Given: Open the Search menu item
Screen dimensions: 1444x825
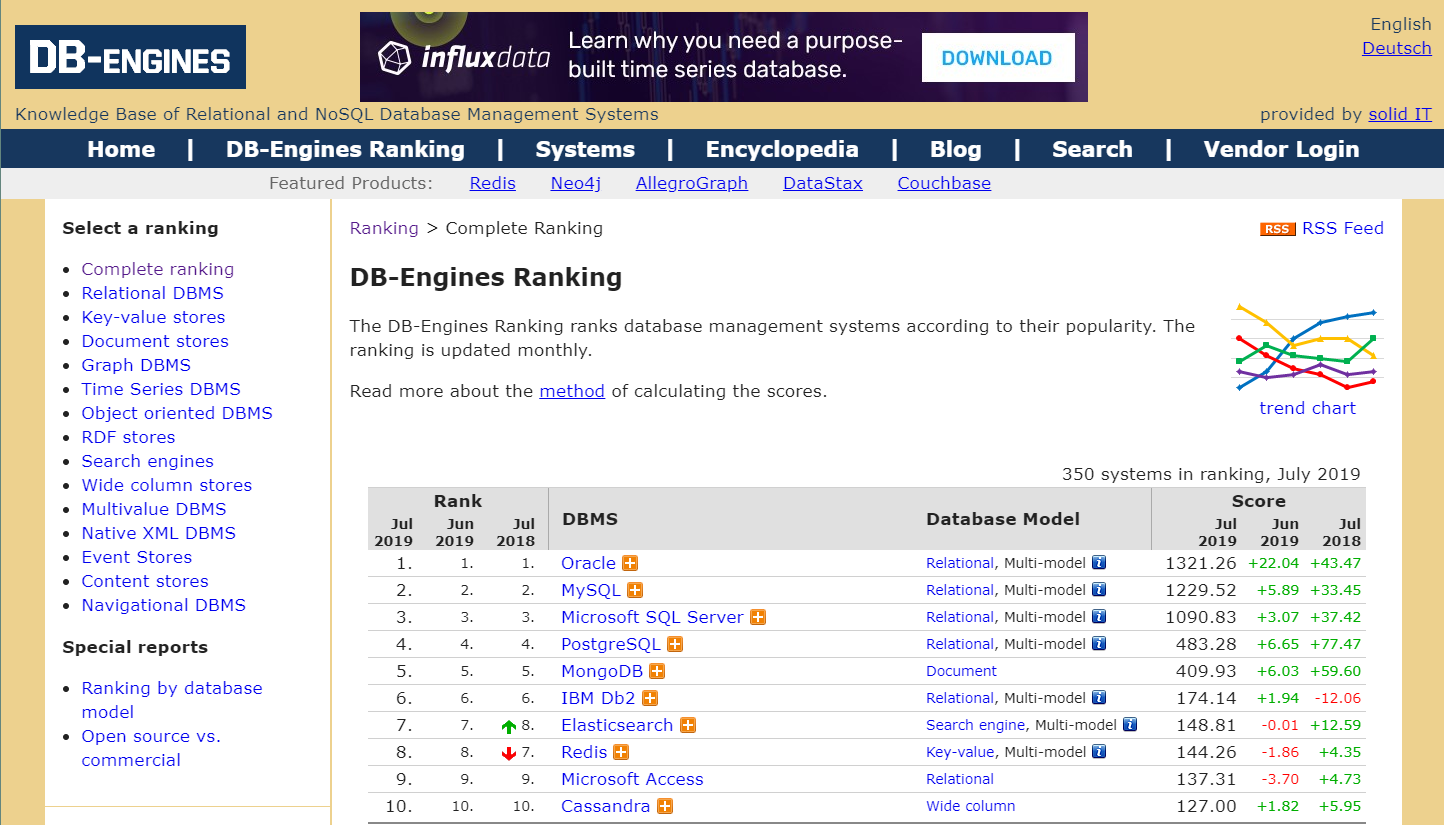Looking at the screenshot, I should point(1092,149).
